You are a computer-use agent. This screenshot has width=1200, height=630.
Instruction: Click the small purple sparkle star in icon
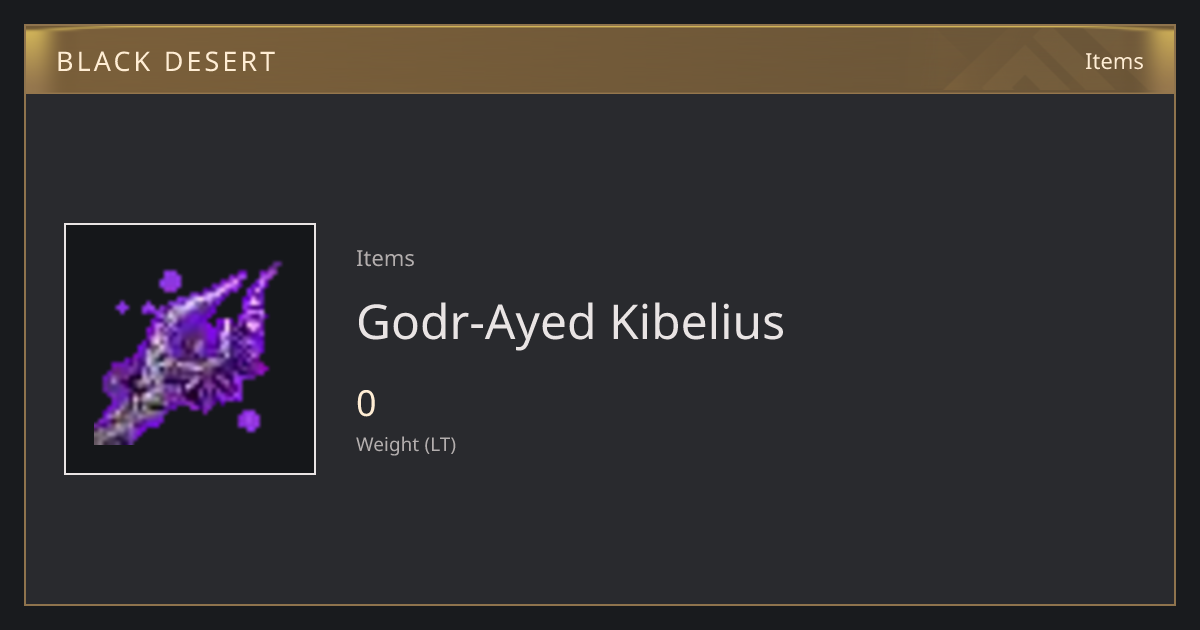click(x=122, y=307)
